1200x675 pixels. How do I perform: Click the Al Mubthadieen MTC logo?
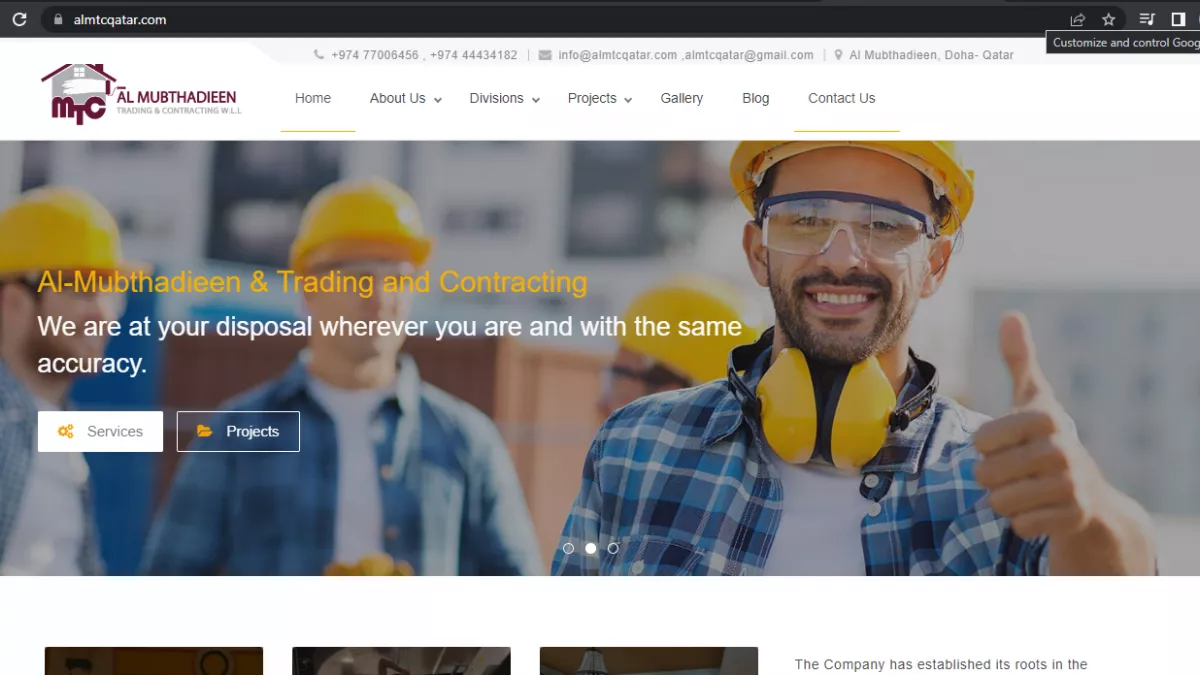coord(140,95)
